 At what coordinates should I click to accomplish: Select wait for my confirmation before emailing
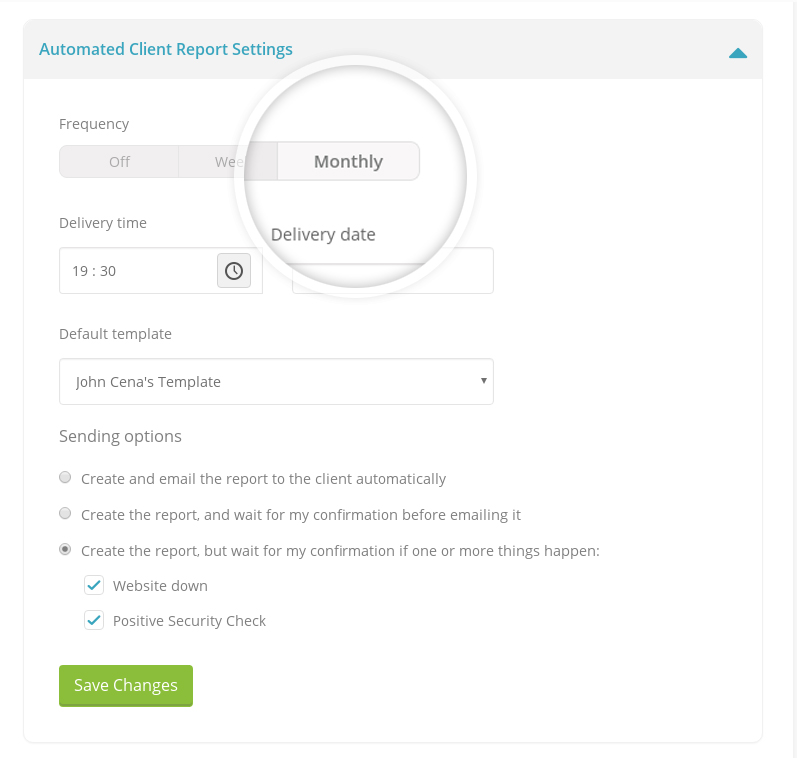[x=65, y=514]
